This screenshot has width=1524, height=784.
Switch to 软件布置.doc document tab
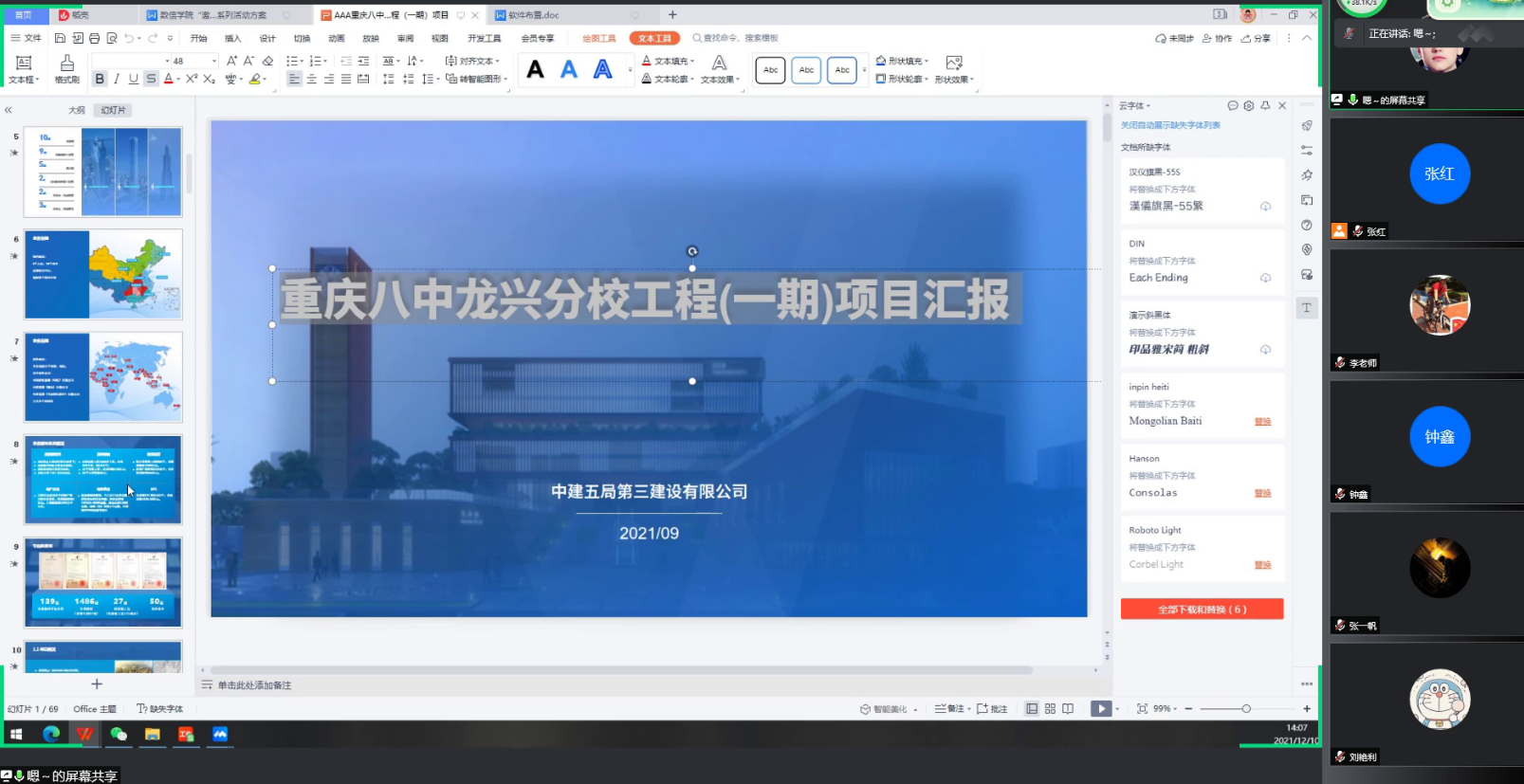533,15
